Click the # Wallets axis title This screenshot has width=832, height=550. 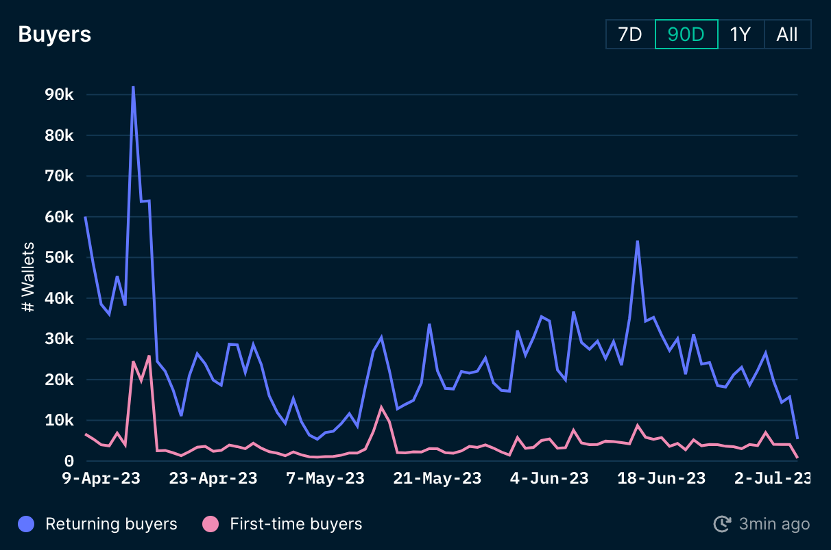click(x=28, y=277)
